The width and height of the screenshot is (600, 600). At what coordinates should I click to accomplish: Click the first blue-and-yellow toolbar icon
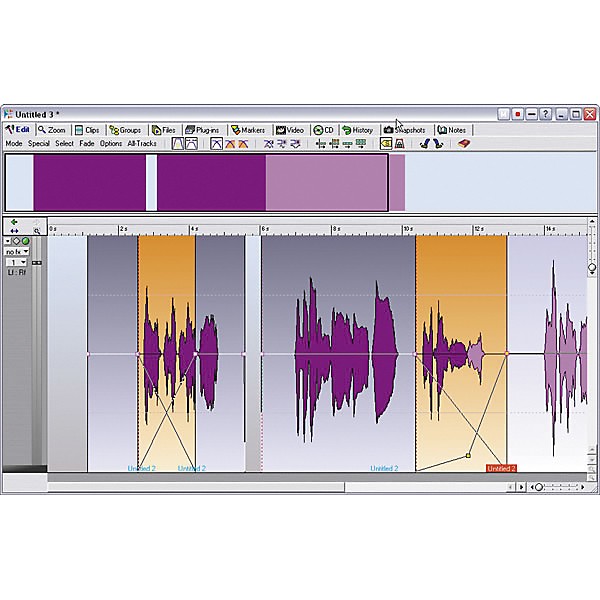pyautogui.click(x=424, y=144)
